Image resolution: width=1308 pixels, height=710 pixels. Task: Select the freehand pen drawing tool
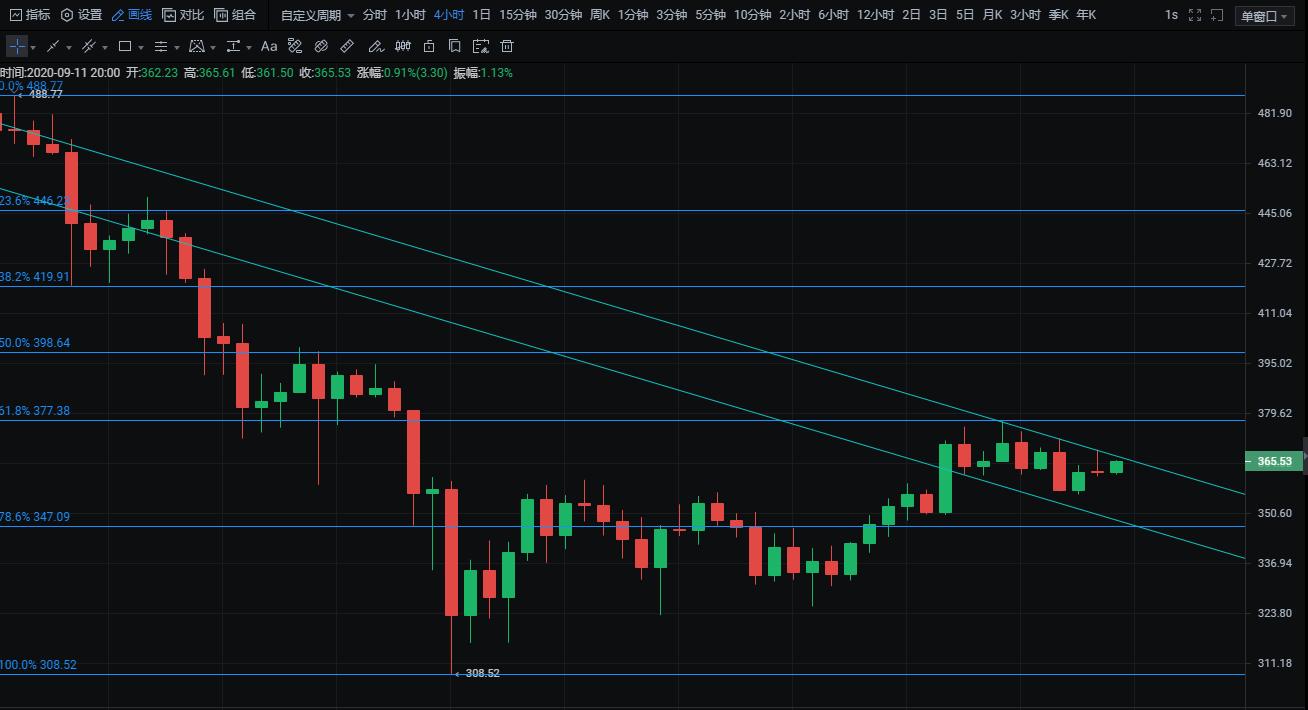(375, 46)
